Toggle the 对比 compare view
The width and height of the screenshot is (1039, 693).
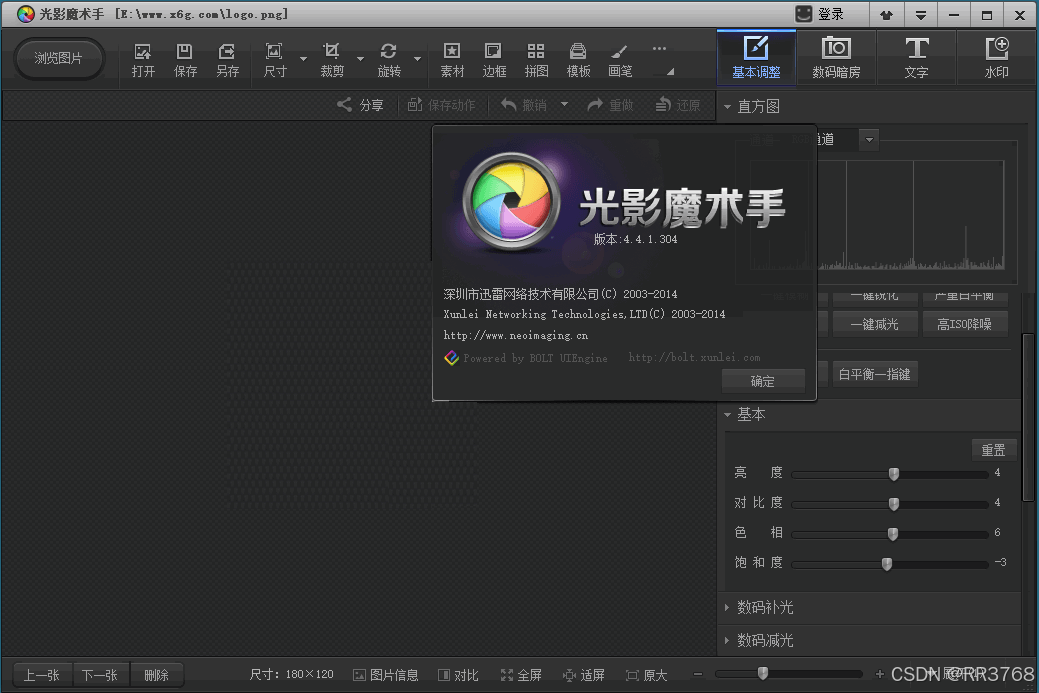point(459,675)
